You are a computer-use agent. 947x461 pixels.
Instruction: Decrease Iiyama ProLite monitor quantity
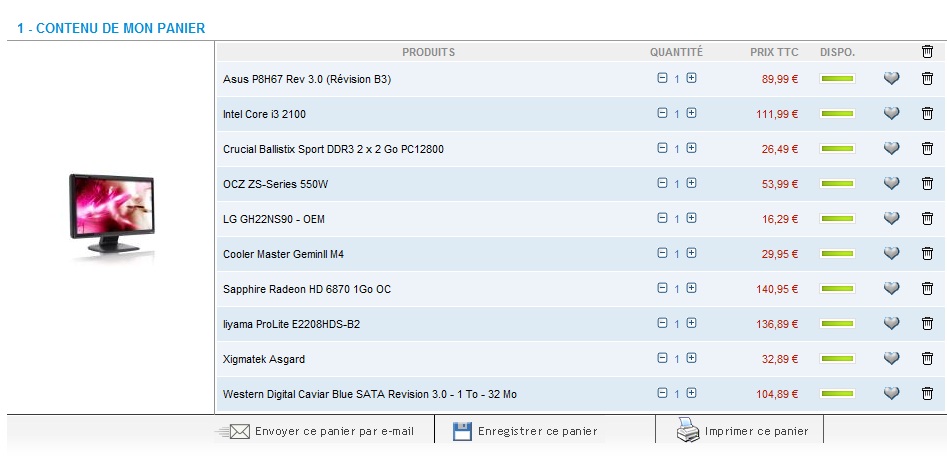(x=662, y=323)
